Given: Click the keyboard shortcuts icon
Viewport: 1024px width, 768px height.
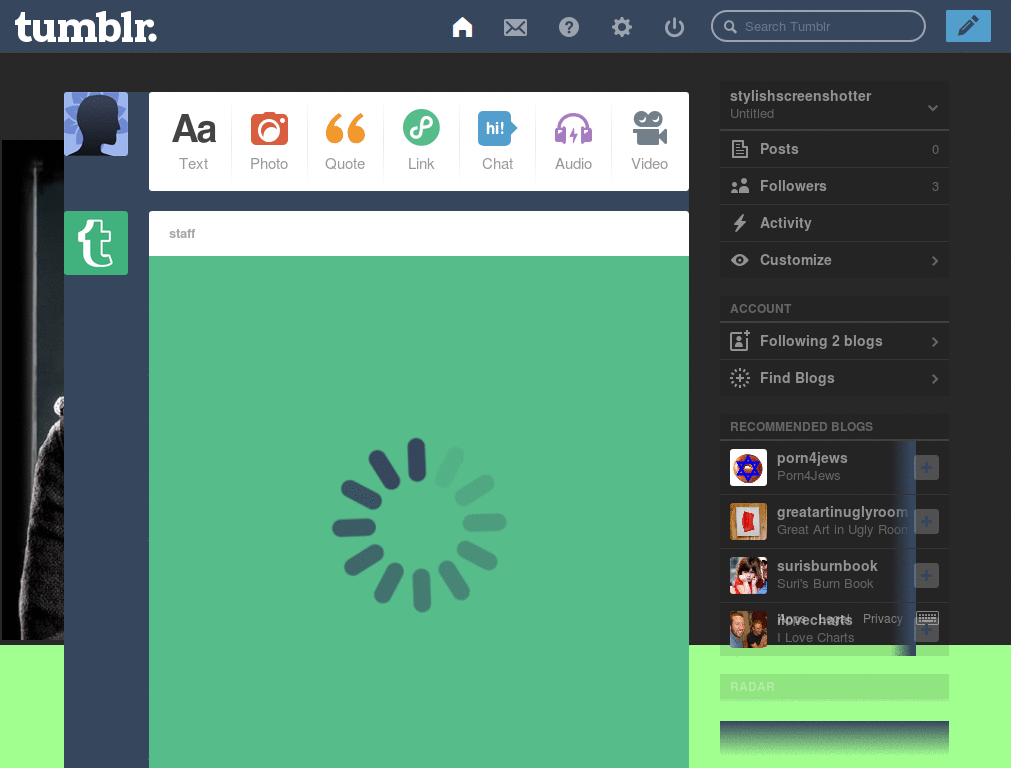Looking at the screenshot, I should click(x=927, y=618).
